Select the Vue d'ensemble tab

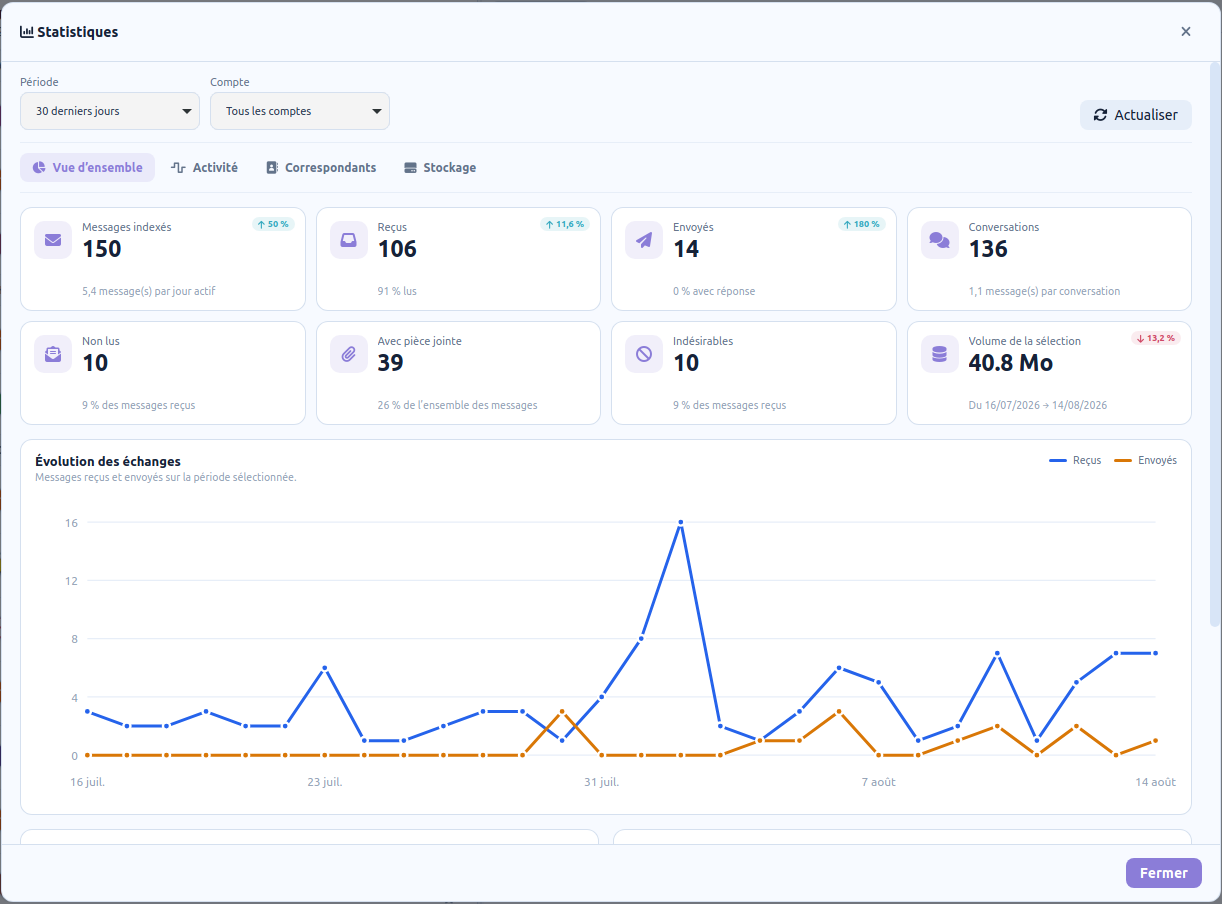pyautogui.click(x=87, y=168)
